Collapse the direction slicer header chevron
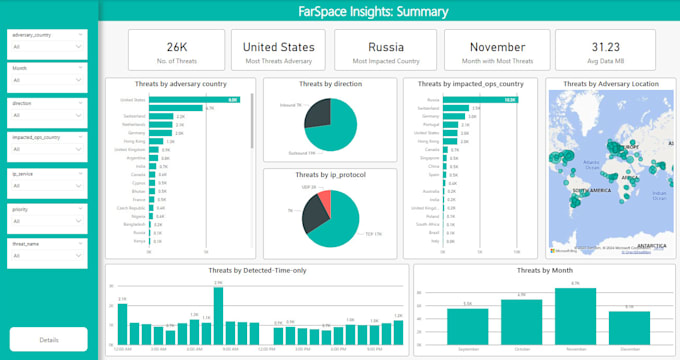Image resolution: width=680 pixels, height=360 pixels. [80, 103]
